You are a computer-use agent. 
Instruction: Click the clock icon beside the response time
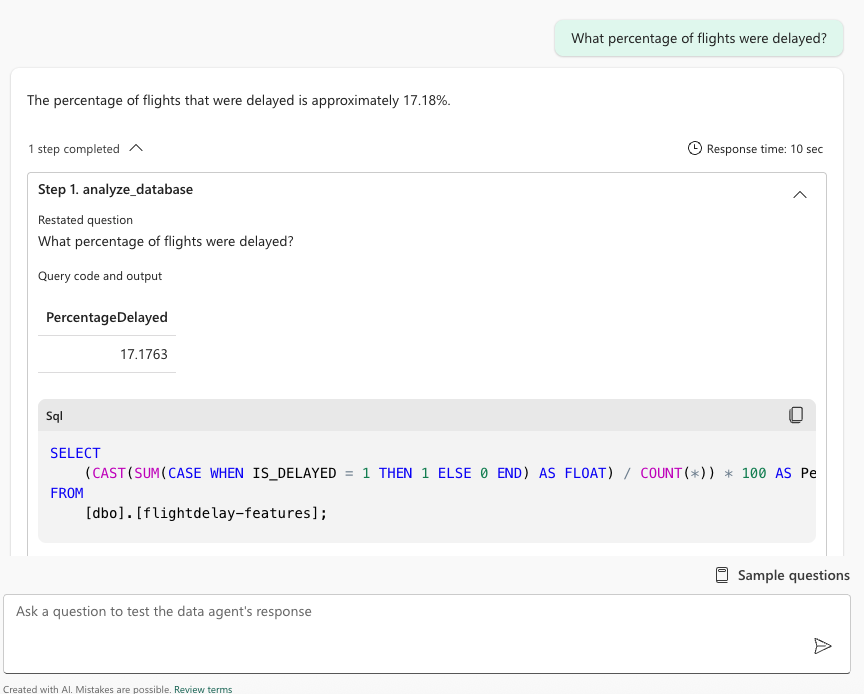(694, 148)
